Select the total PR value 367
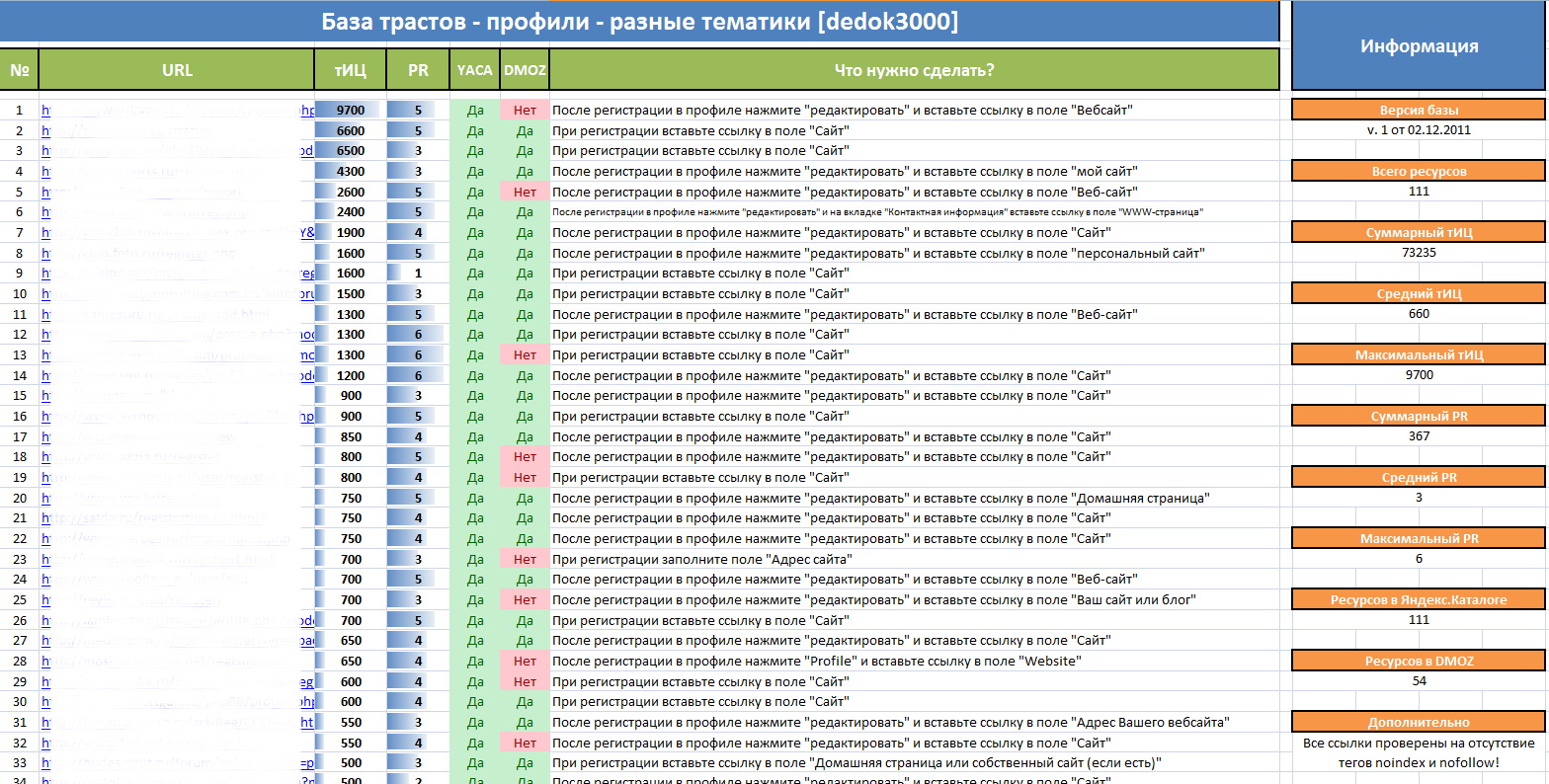 [1419, 436]
